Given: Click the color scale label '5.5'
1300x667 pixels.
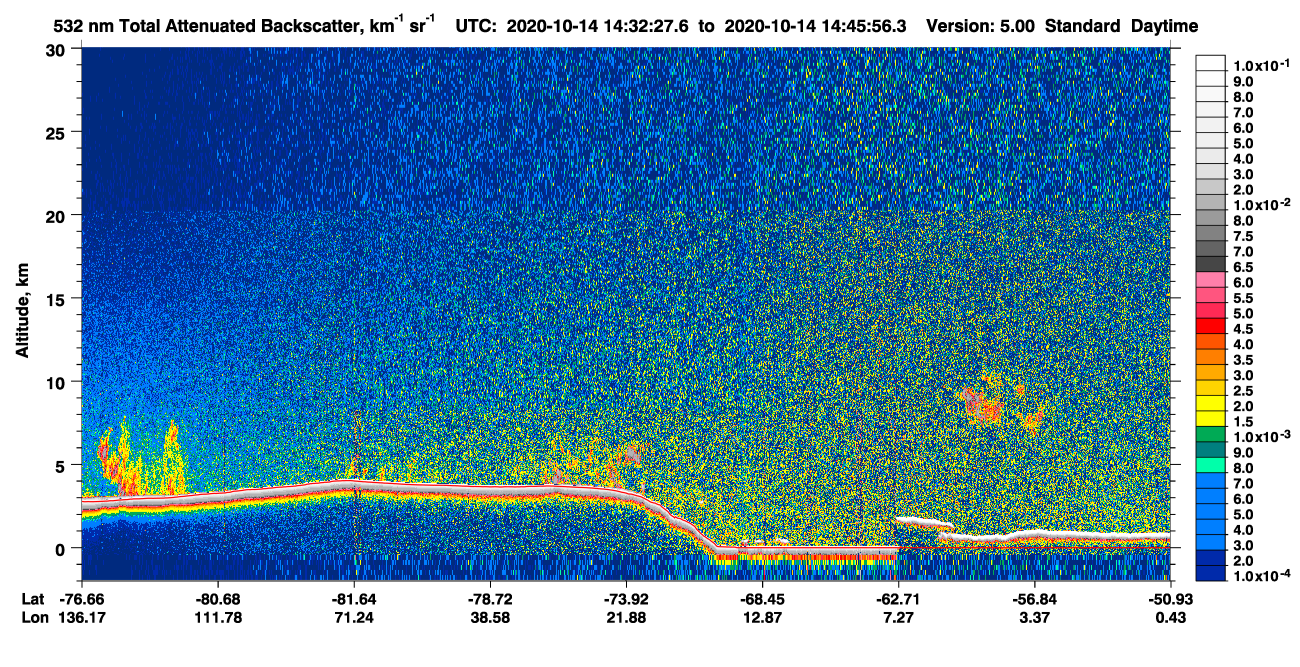Looking at the screenshot, I should click(1244, 299).
